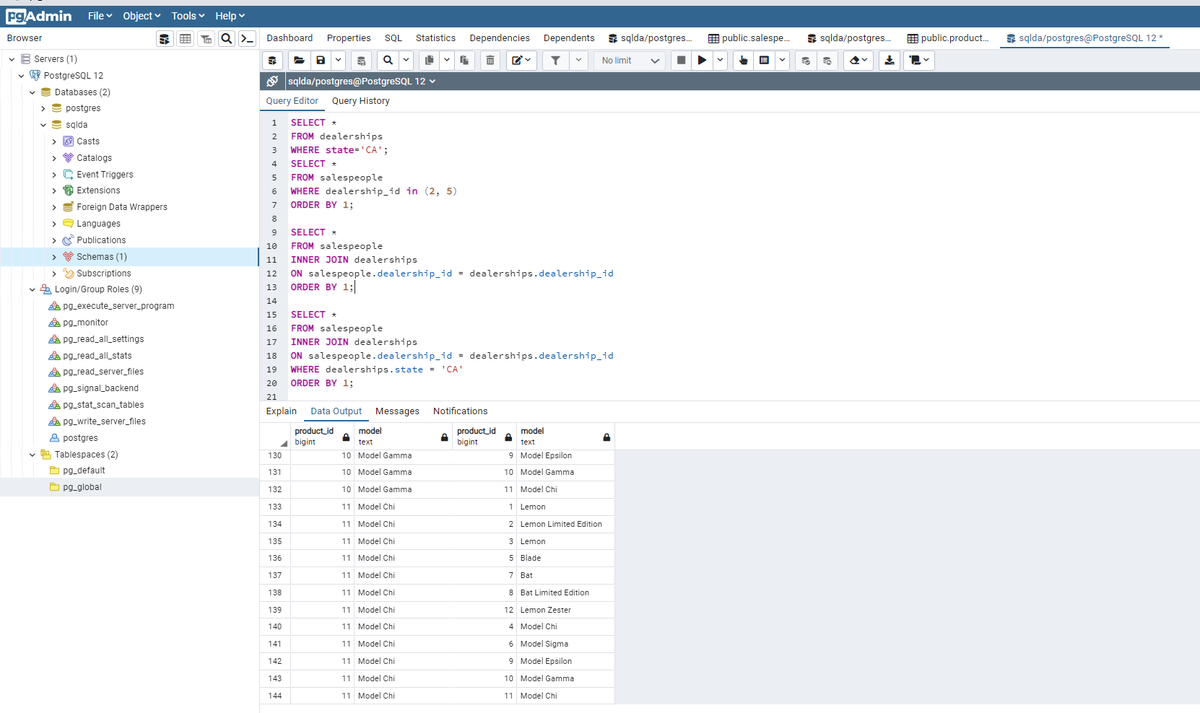Click the Delete rows trash icon
This screenshot has width=1200, height=713.
[x=490, y=60]
